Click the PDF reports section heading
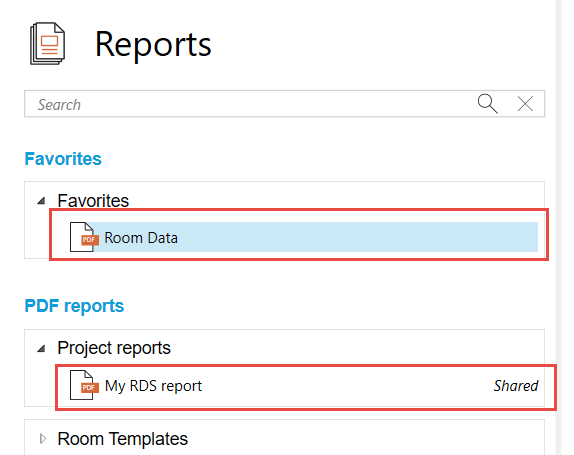 pyautogui.click(x=74, y=306)
